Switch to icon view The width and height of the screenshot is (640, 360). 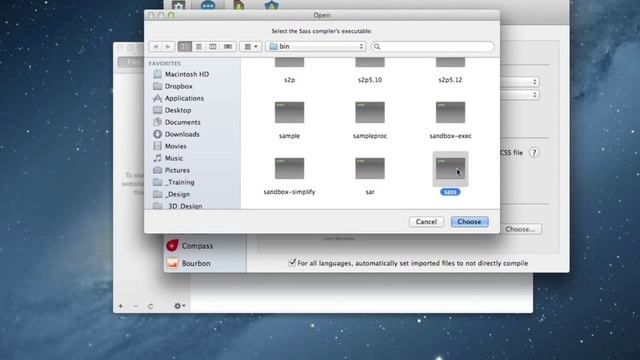click(x=185, y=47)
